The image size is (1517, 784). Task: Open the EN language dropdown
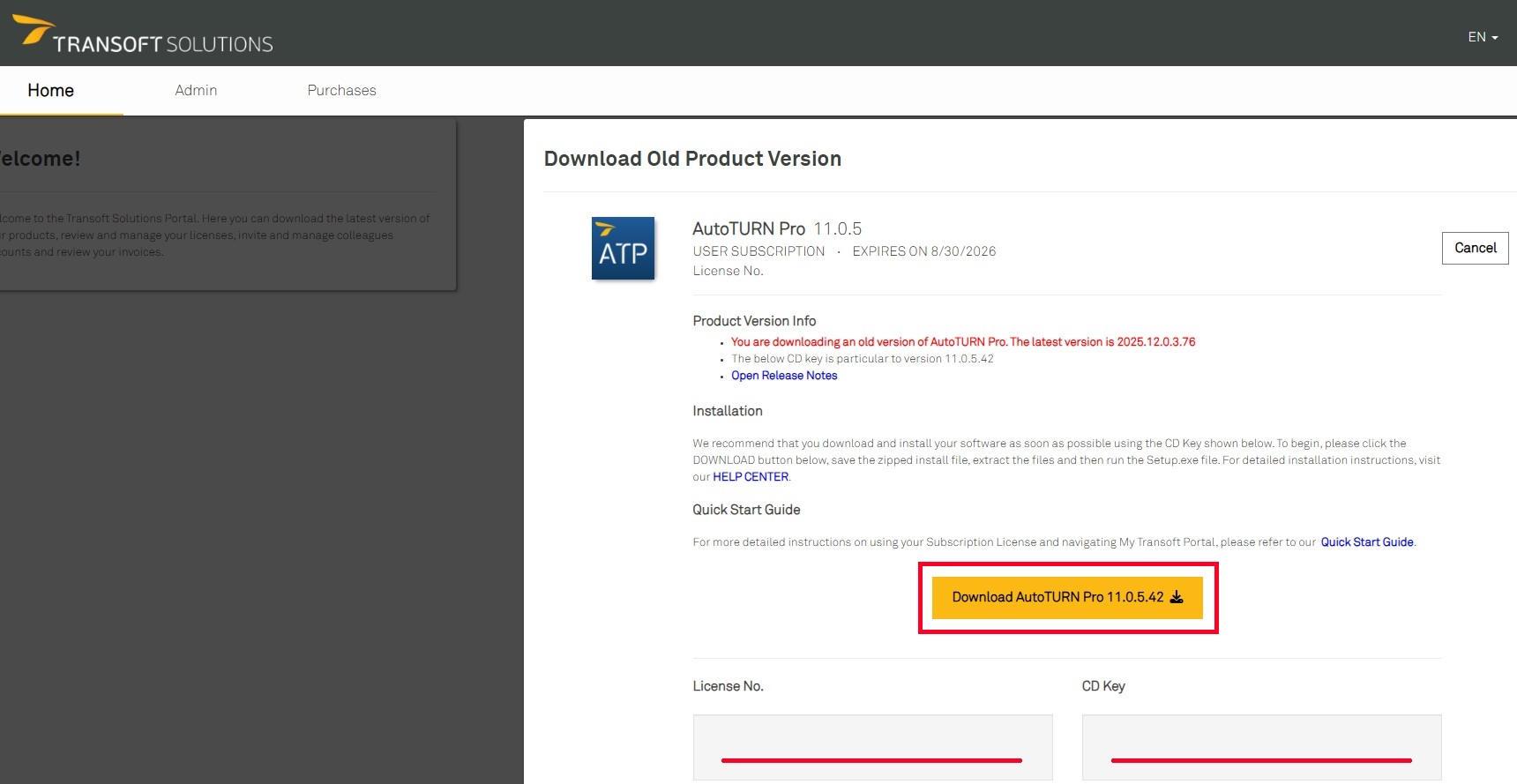(x=1482, y=37)
